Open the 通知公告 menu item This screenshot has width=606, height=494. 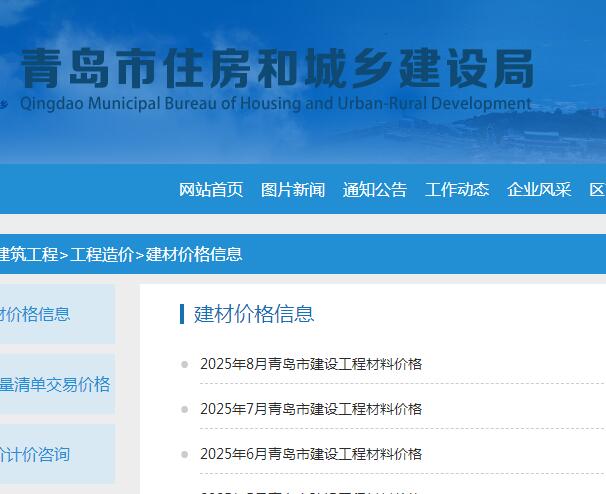pyautogui.click(x=374, y=190)
